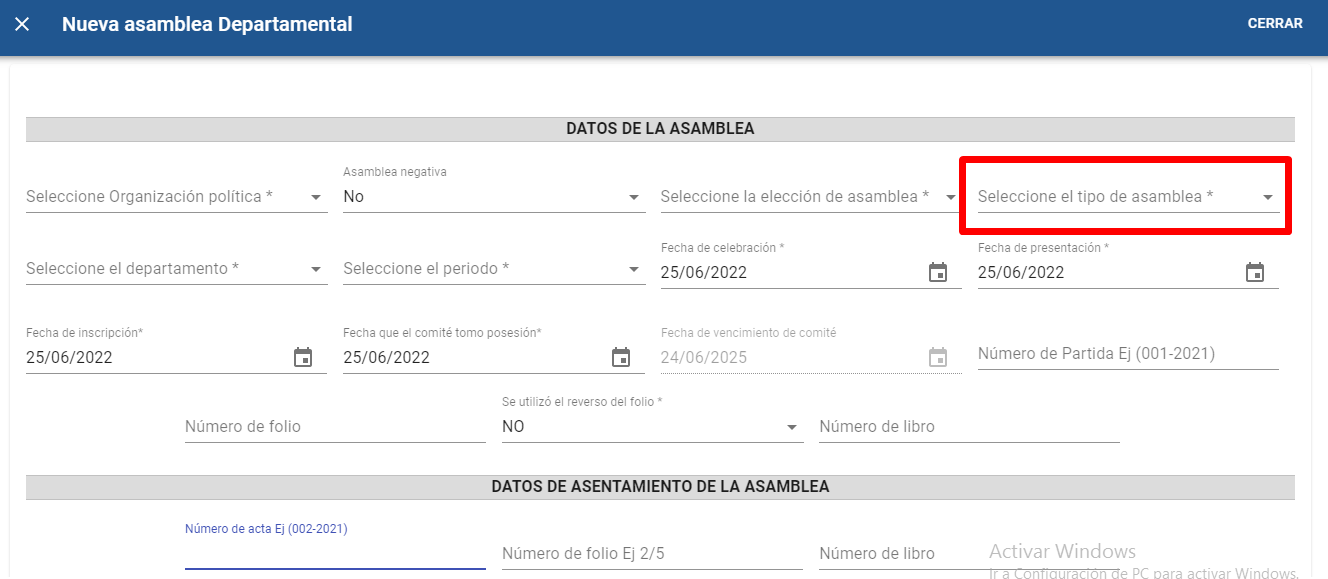Click Número de libro field in assembly data
The width and height of the screenshot is (1328, 579).
968,427
